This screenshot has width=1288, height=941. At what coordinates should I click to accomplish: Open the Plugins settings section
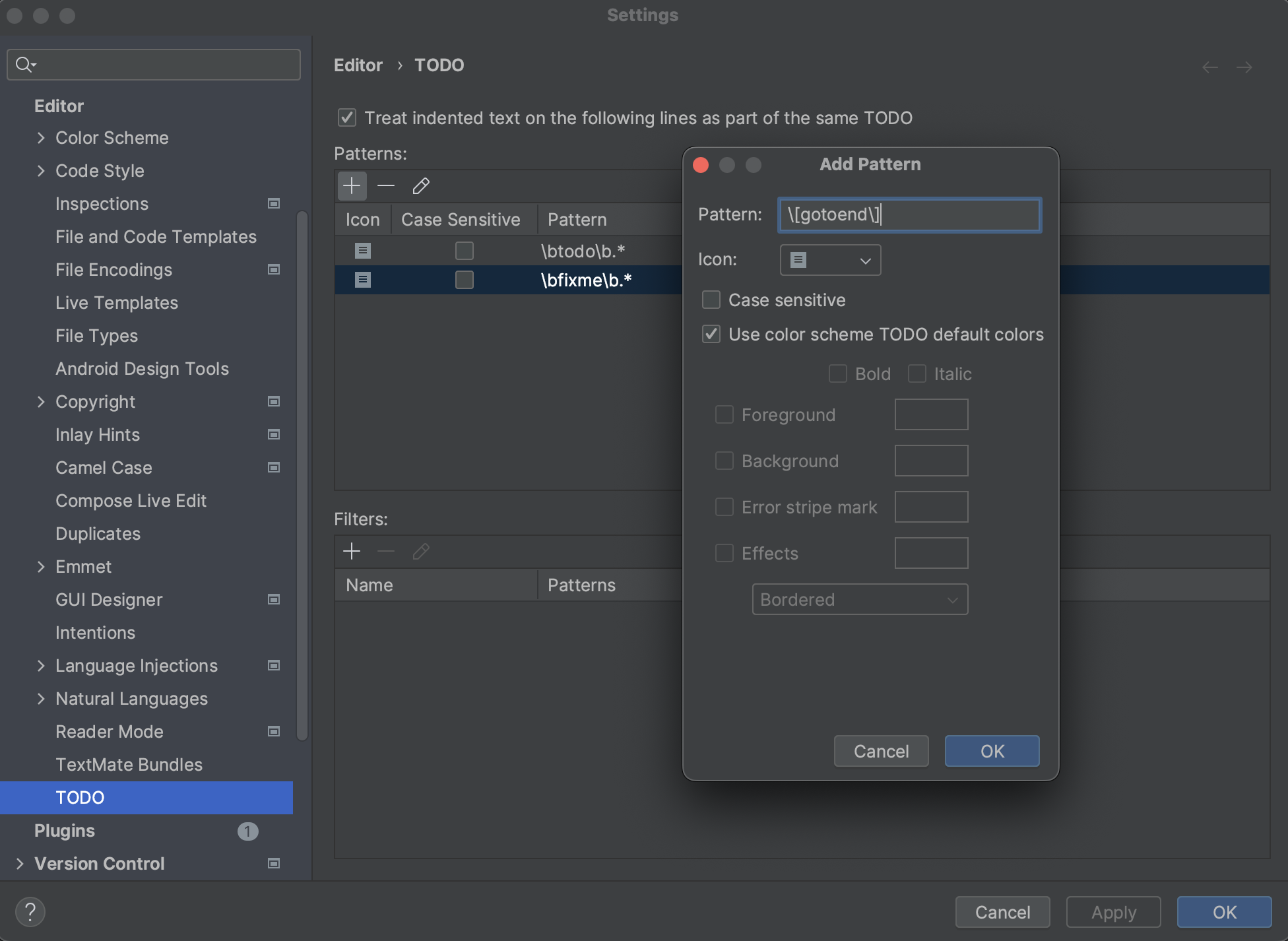tap(65, 831)
